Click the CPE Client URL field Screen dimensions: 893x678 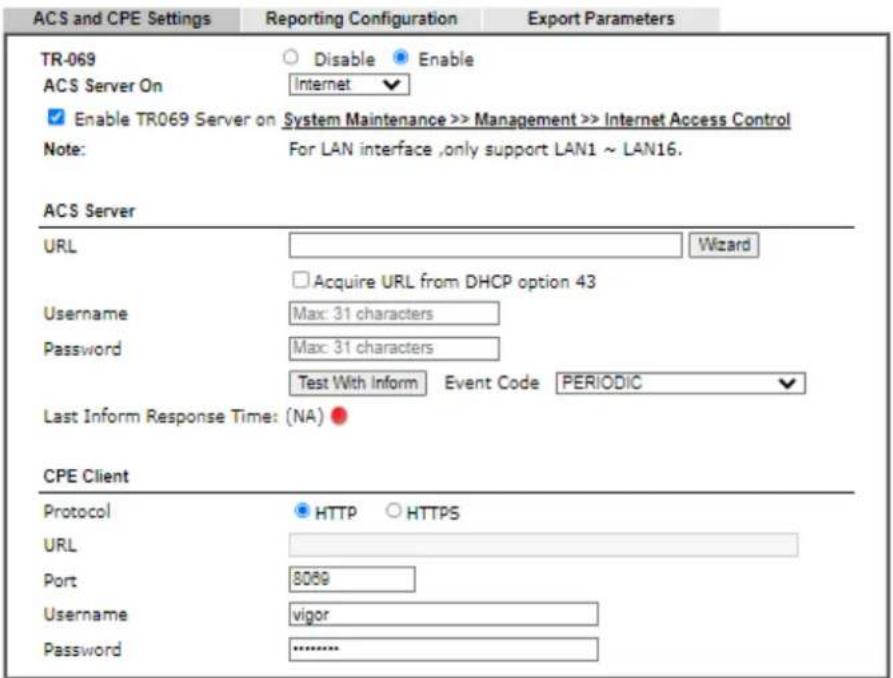pos(543,545)
